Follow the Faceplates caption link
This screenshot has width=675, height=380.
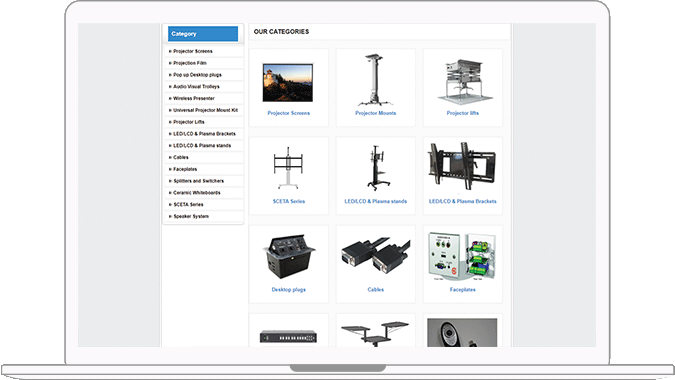click(x=462, y=290)
